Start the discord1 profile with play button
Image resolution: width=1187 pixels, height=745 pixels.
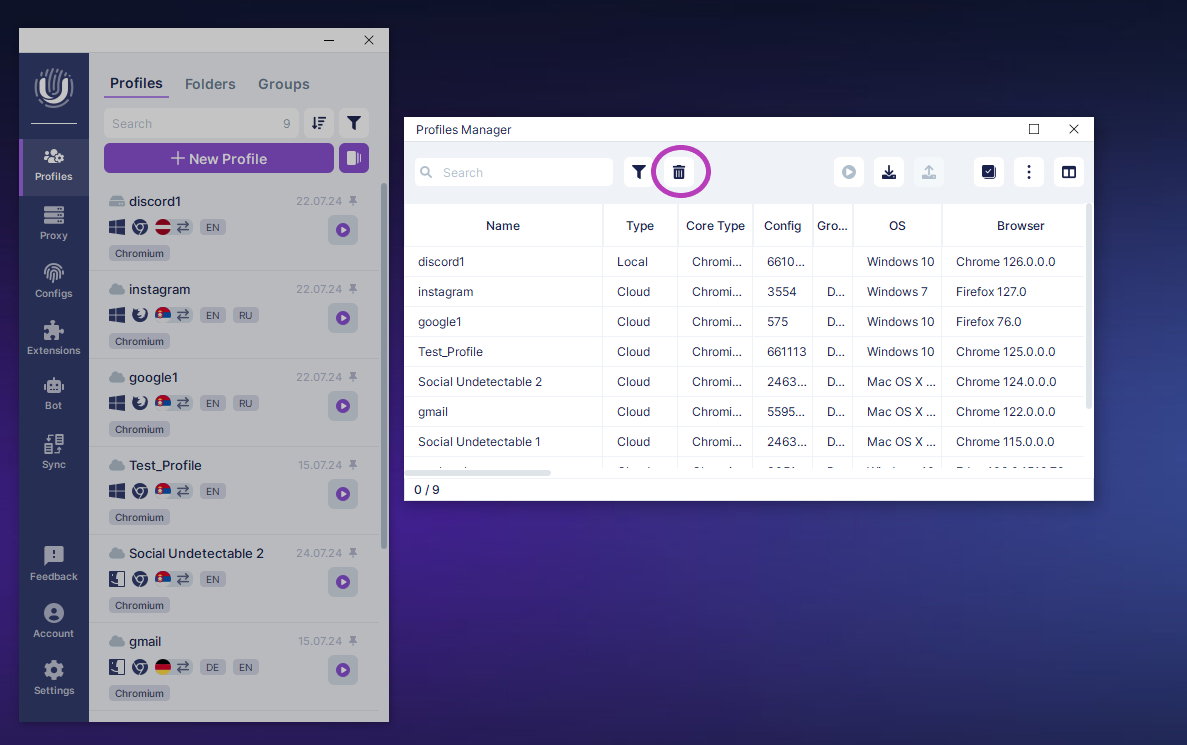343,230
